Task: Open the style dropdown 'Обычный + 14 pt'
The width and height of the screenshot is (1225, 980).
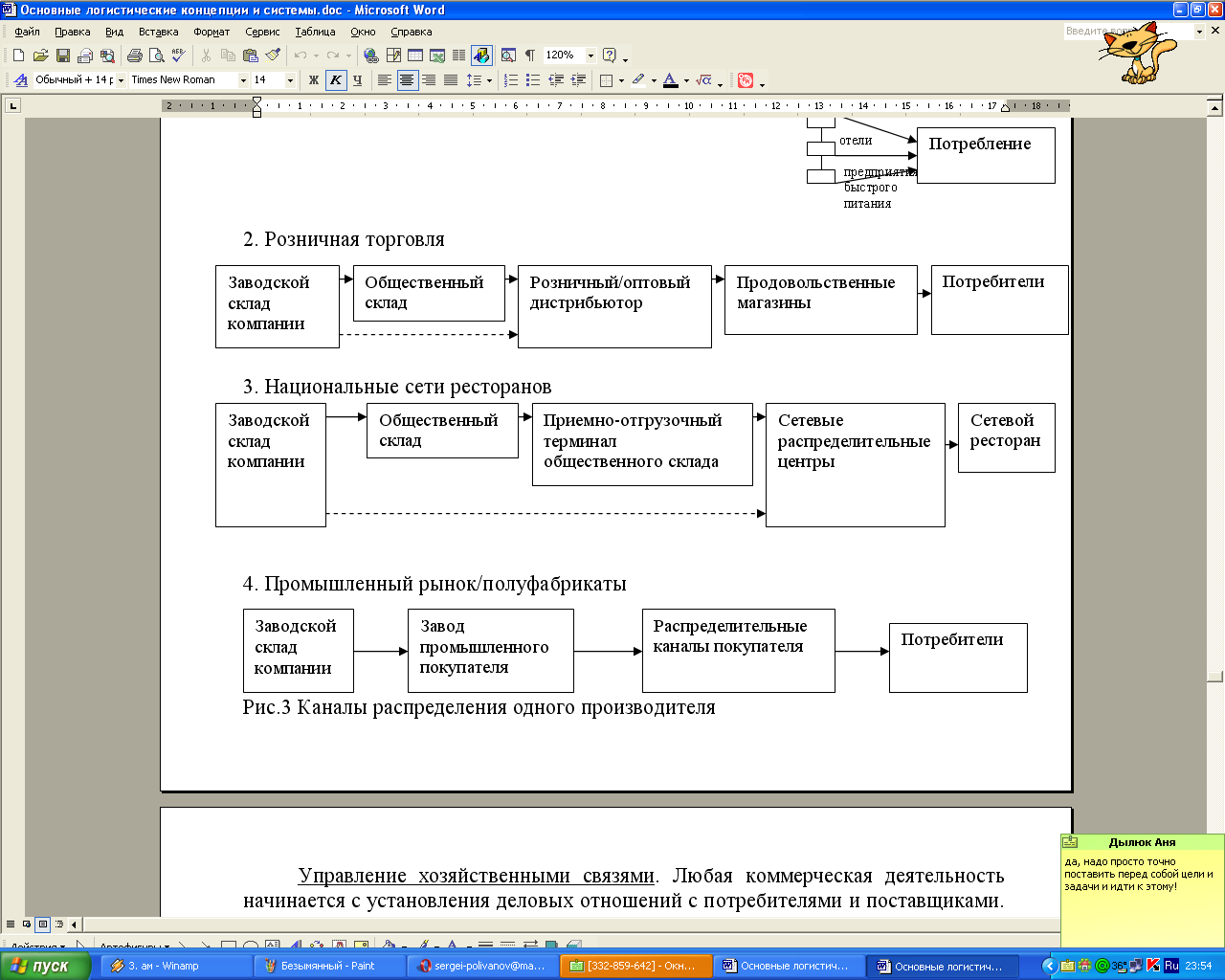Action: [121, 80]
